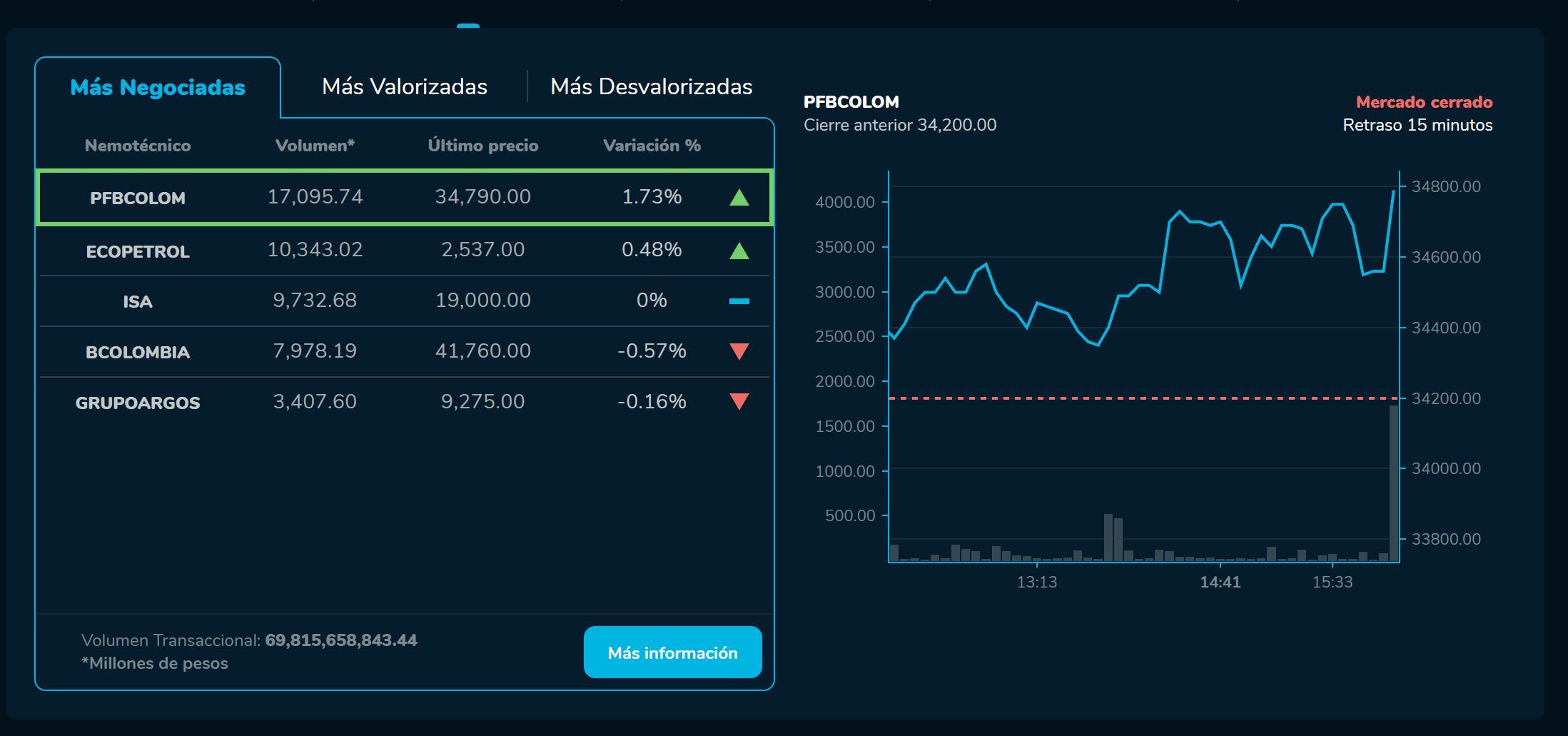Click the red down-arrow beside GRUPOARGOS
Image resolution: width=1568 pixels, height=736 pixels.
coord(741,401)
